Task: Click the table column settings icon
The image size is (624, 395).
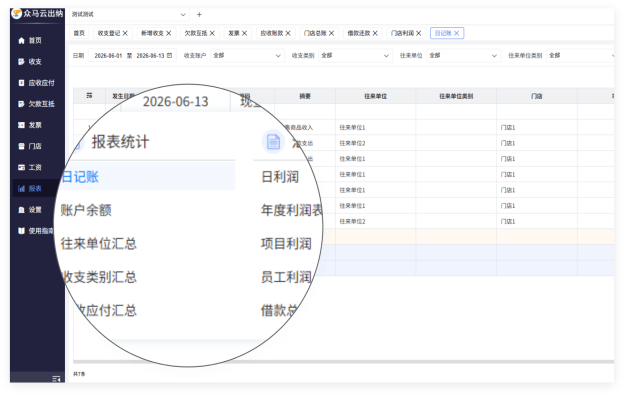Action: tap(89, 96)
